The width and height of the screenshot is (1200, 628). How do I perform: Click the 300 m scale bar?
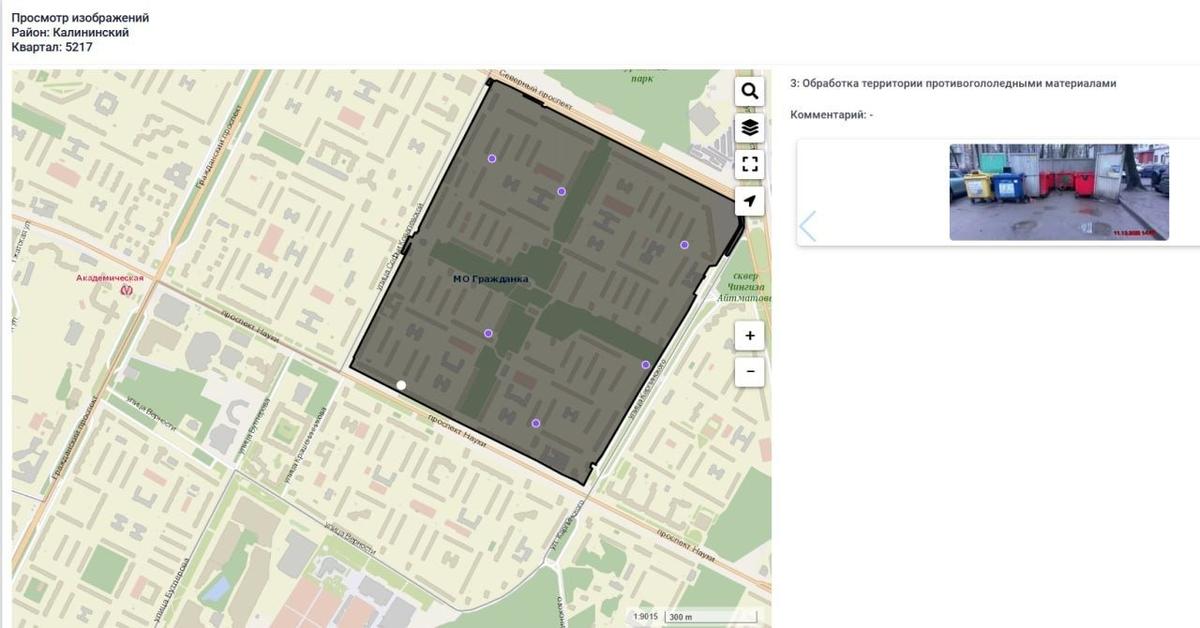(710, 617)
